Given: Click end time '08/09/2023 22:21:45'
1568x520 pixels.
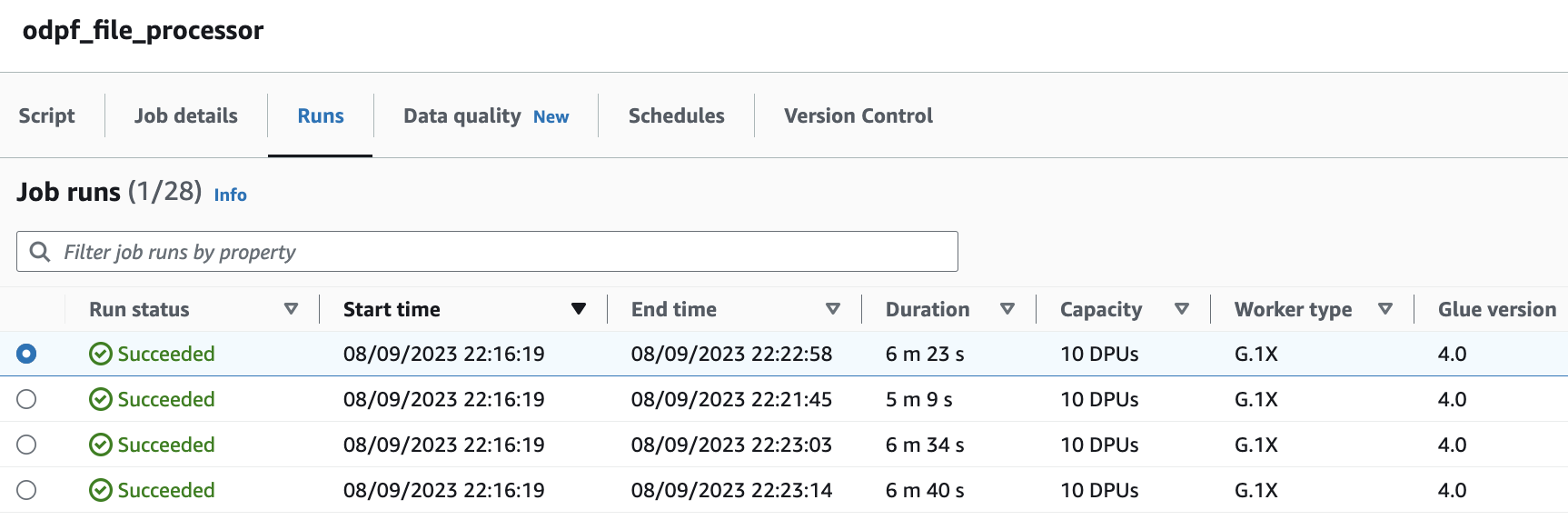Looking at the screenshot, I should 731,399.
